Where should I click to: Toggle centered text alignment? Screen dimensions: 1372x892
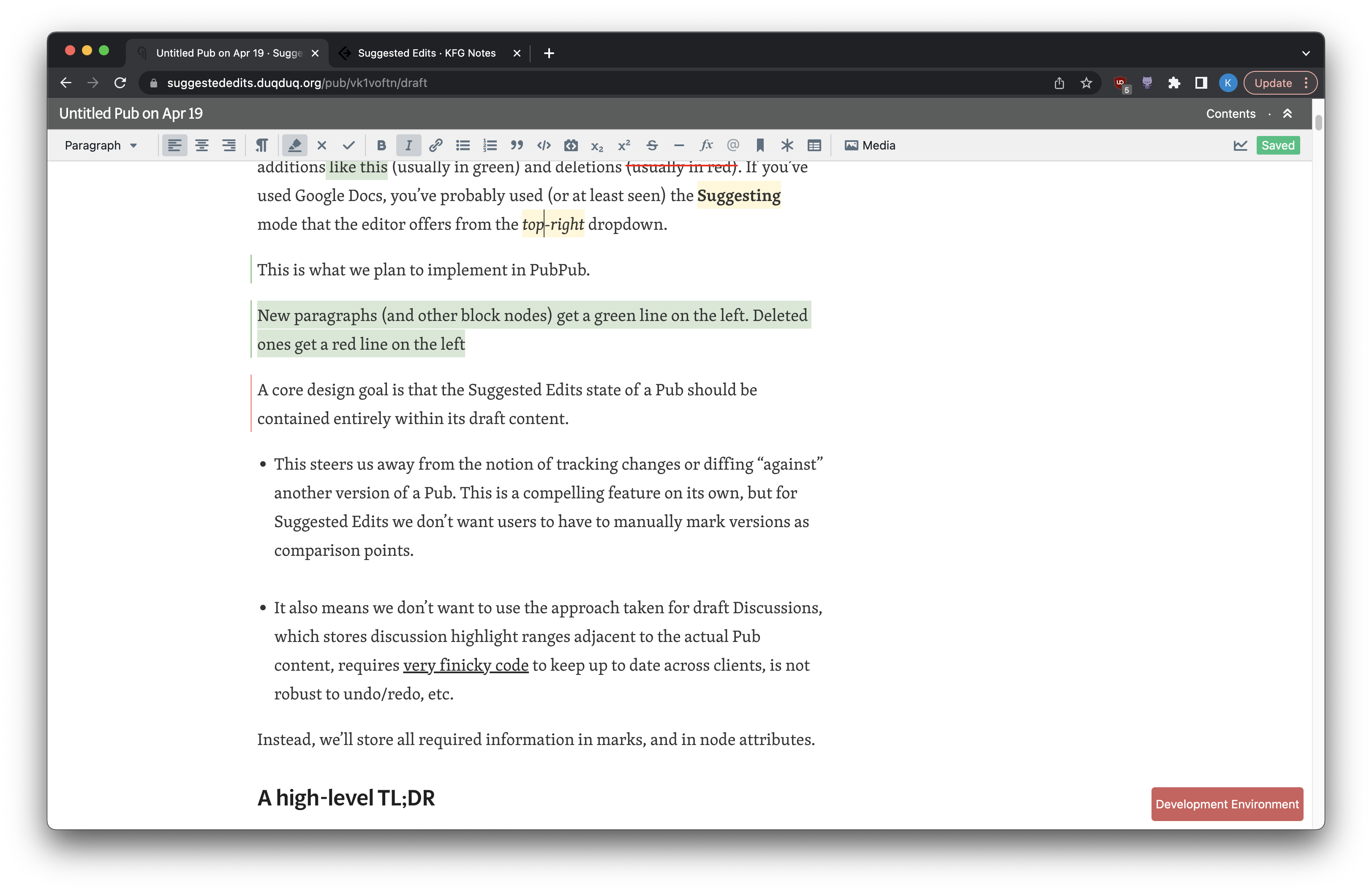(202, 145)
